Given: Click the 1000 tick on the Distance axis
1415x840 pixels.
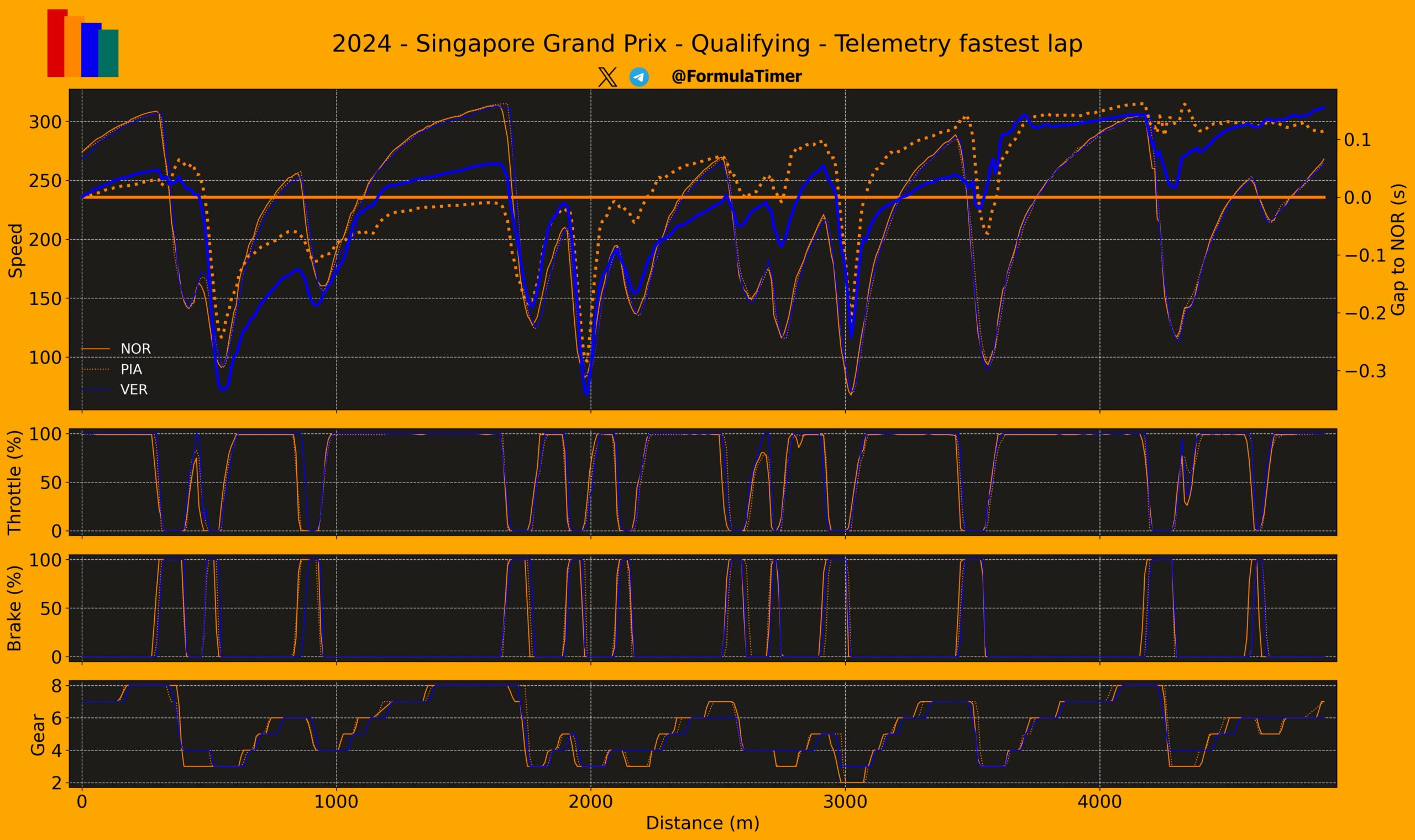Looking at the screenshot, I should 336,802.
